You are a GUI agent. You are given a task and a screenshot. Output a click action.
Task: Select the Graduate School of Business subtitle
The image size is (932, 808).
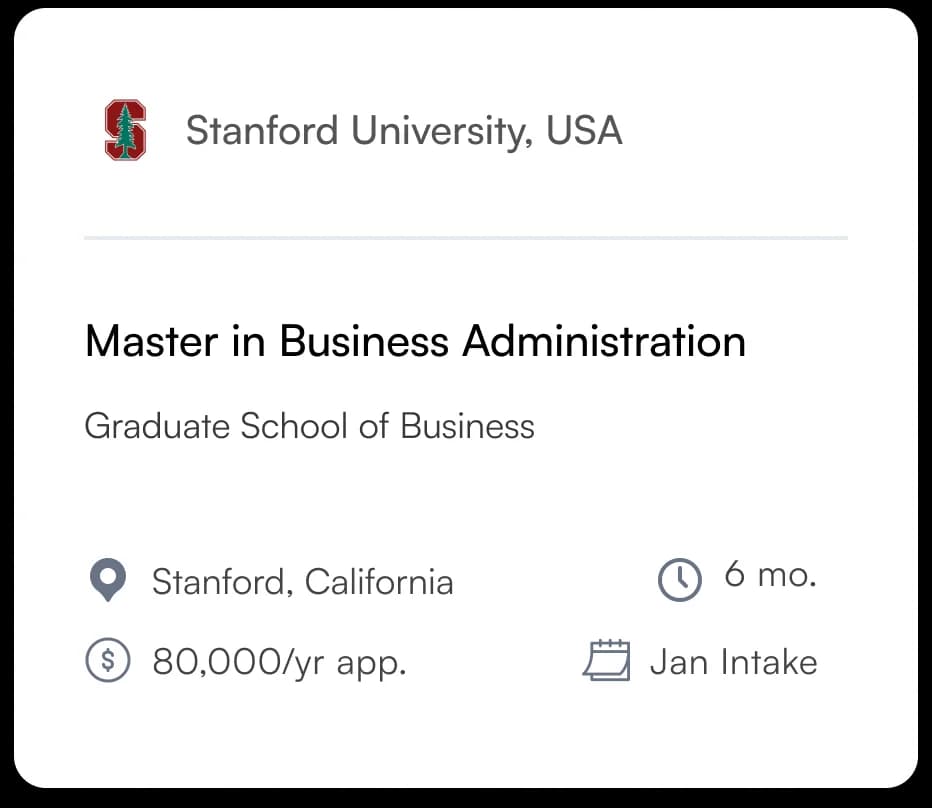click(310, 426)
